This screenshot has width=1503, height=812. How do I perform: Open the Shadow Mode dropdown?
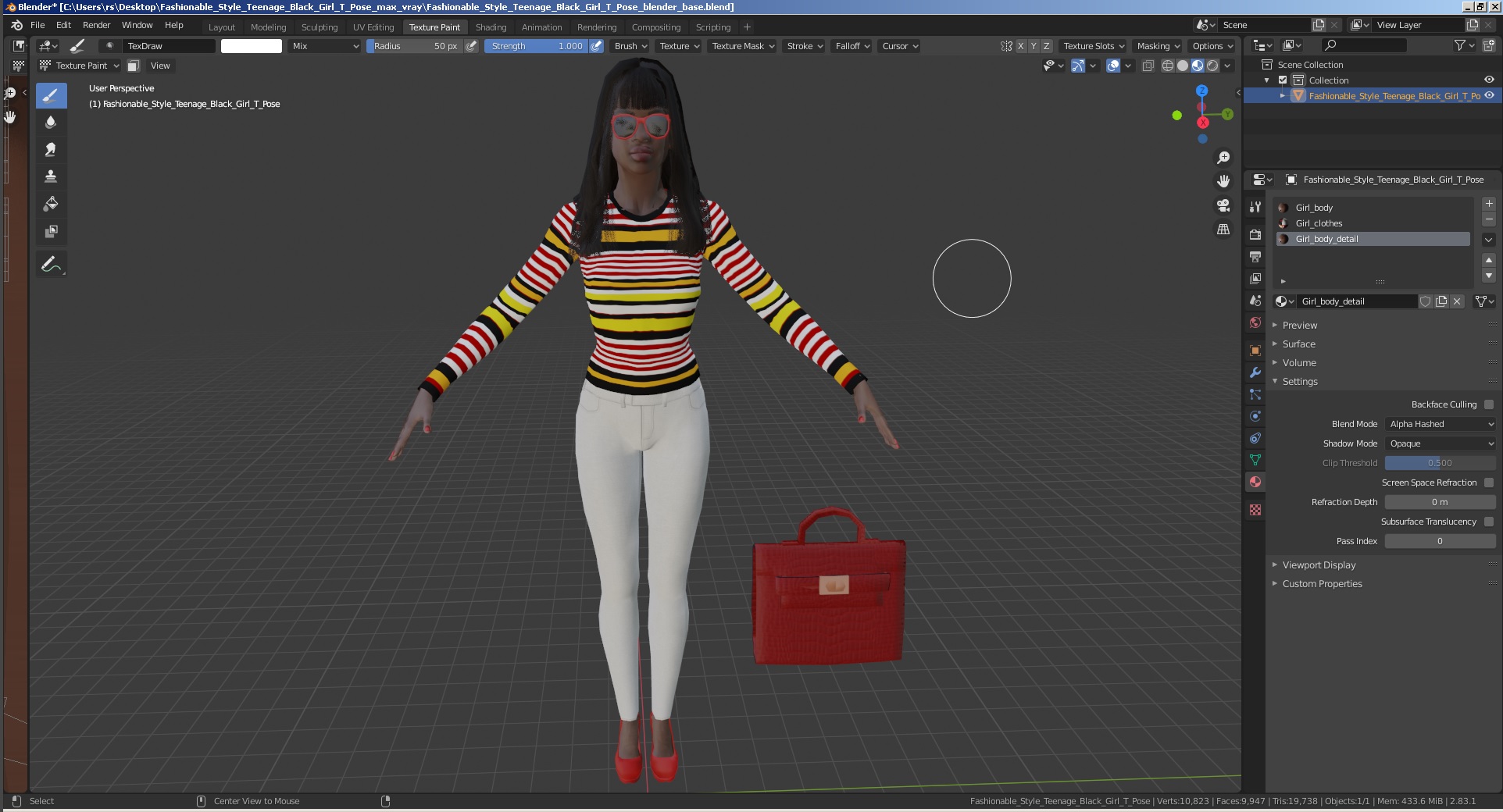point(1441,443)
